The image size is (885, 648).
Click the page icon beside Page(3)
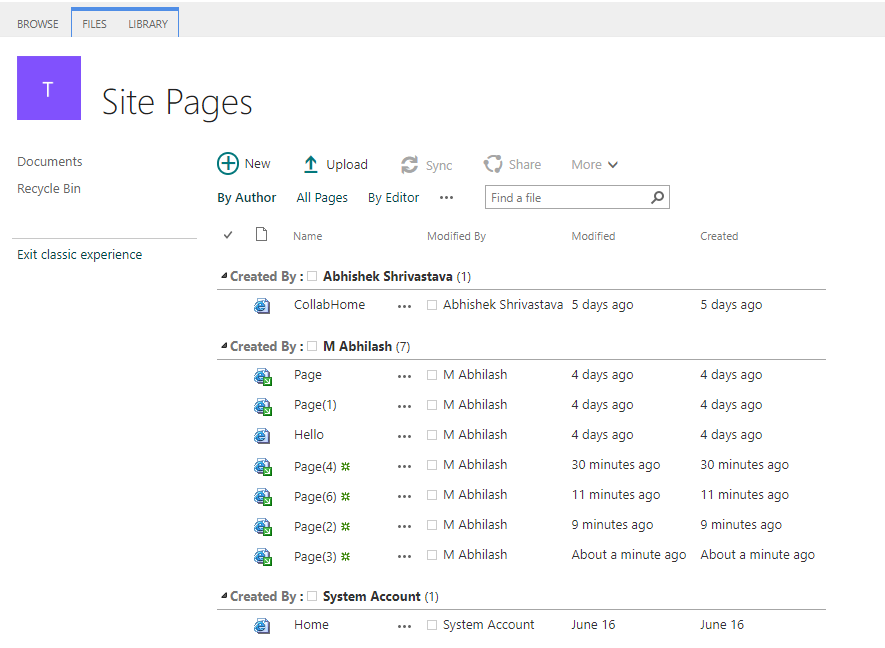click(262, 557)
